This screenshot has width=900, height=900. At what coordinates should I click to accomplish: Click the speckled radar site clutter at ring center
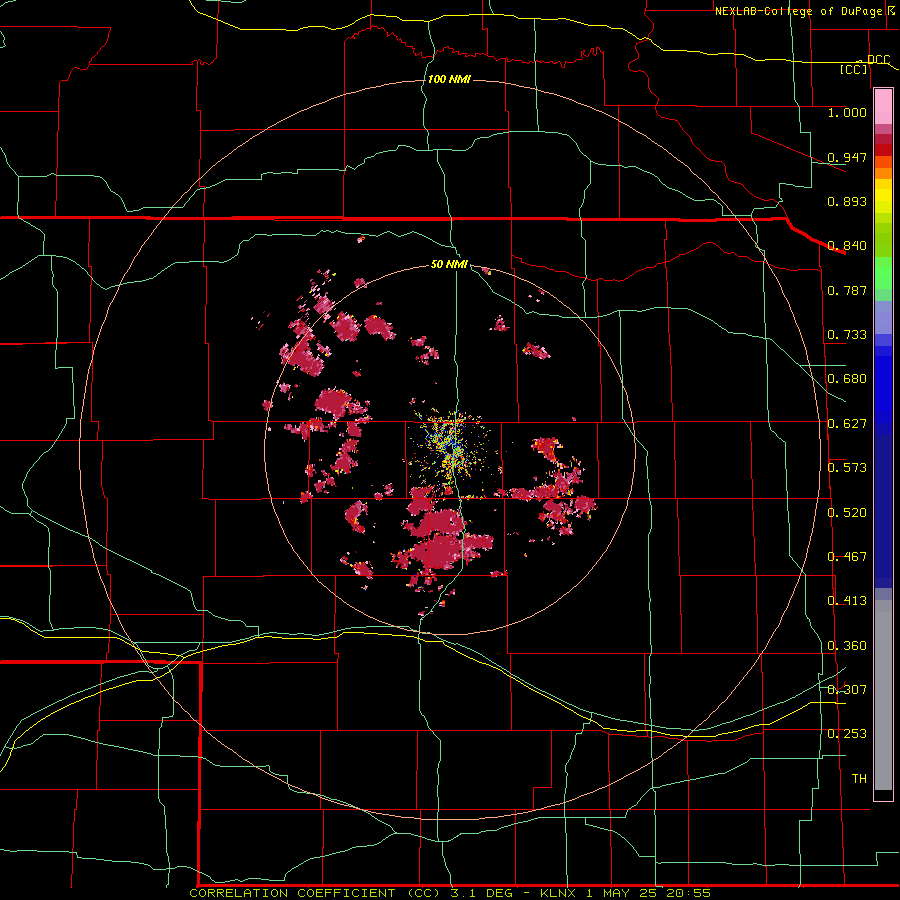[x=452, y=447]
